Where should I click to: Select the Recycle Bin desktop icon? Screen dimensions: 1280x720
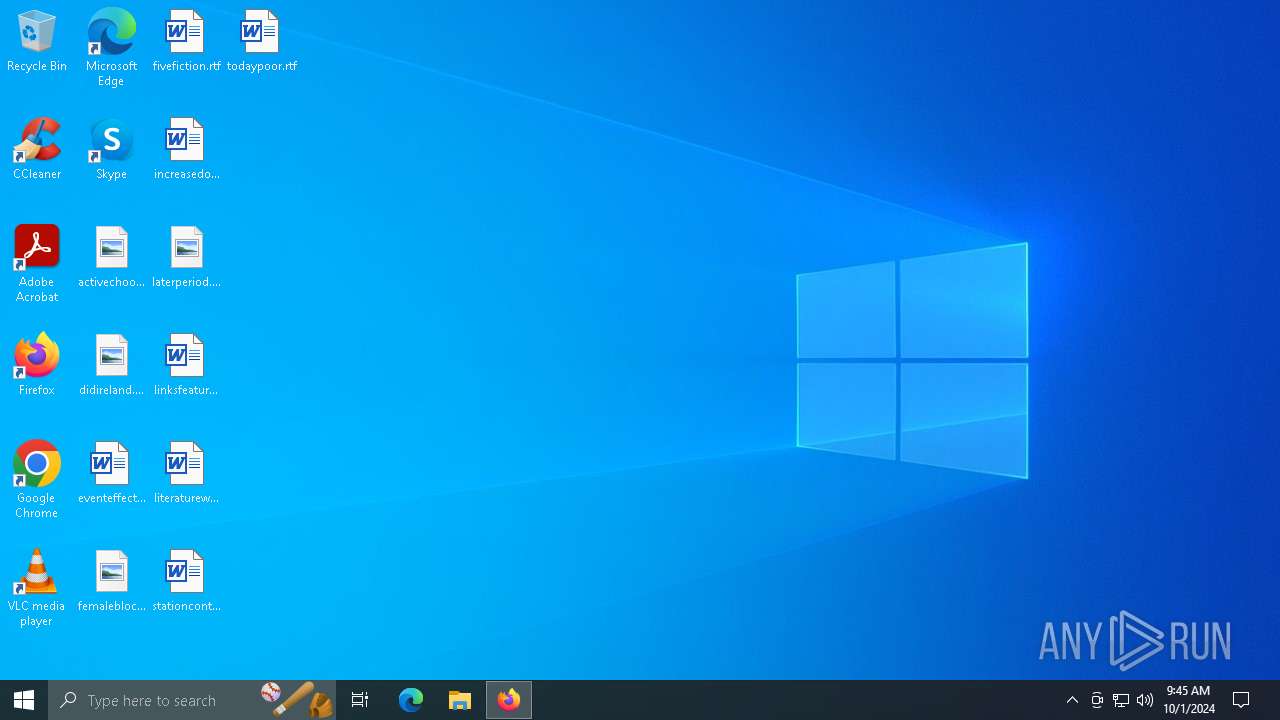[37, 41]
